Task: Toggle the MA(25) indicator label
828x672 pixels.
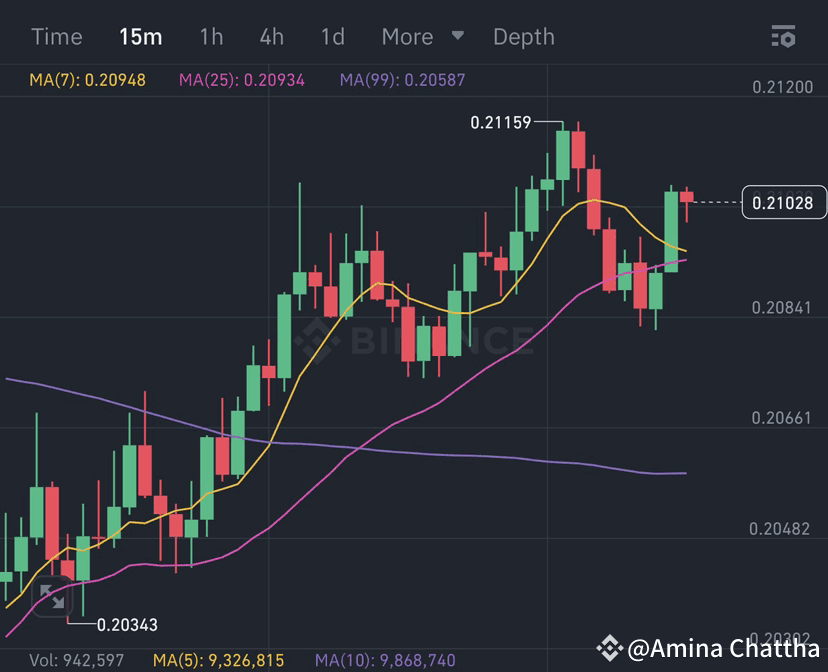Action: [240, 79]
